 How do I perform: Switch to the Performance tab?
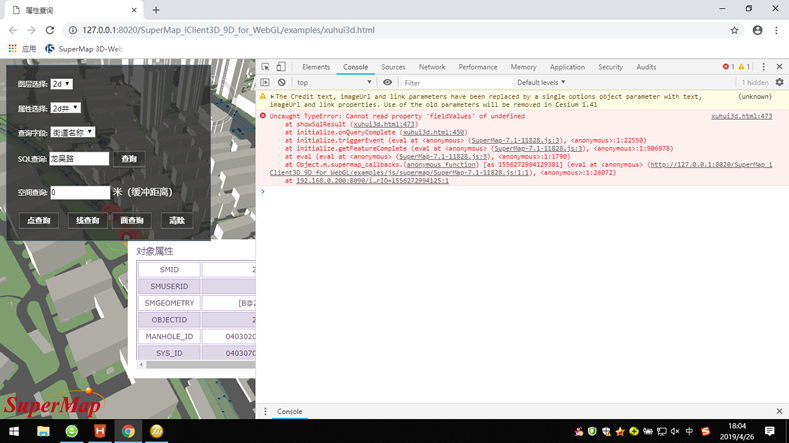click(x=478, y=67)
